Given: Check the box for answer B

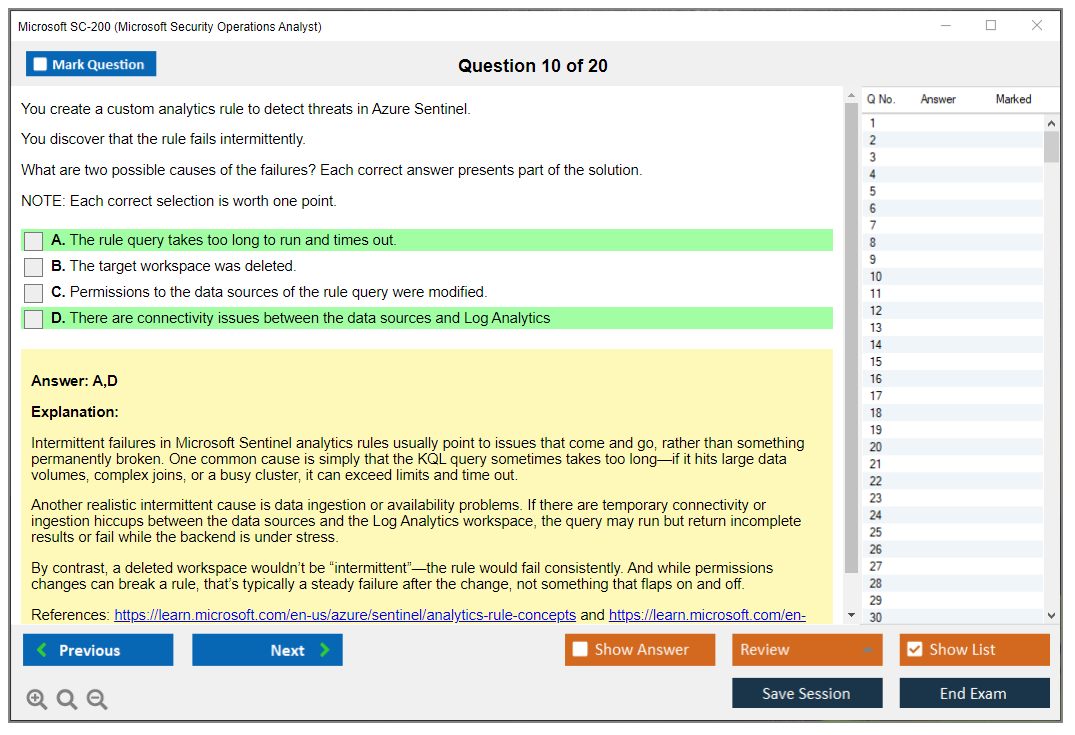Looking at the screenshot, I should (x=34, y=267).
